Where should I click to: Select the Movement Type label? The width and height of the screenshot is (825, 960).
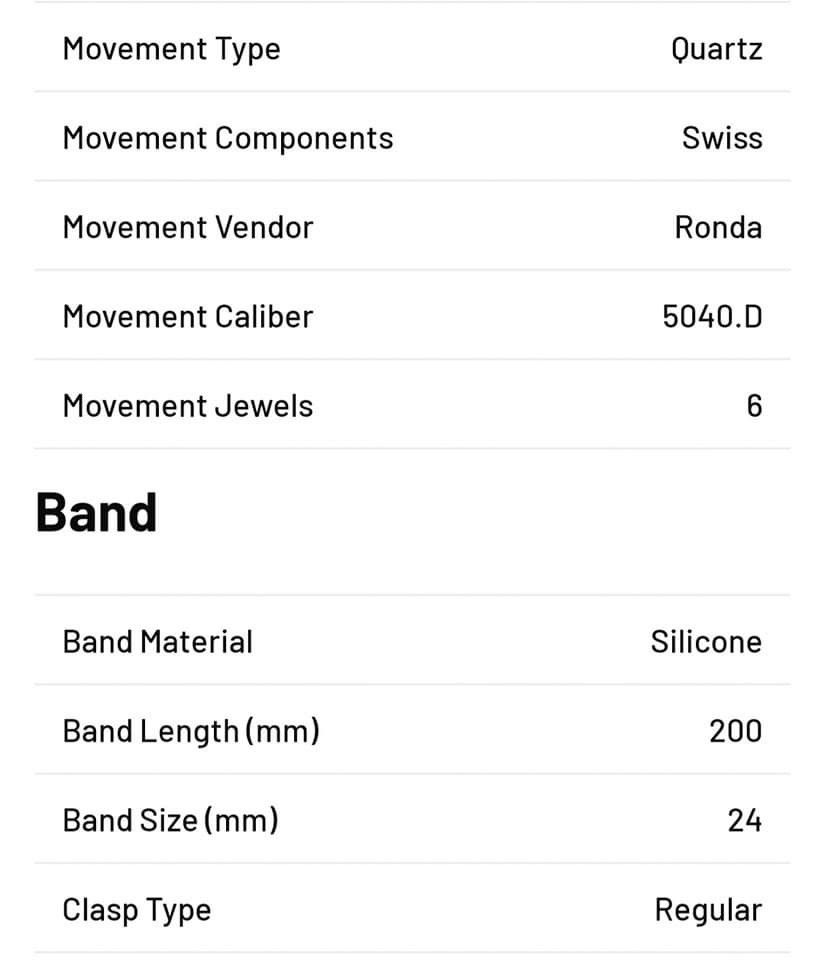(171, 50)
